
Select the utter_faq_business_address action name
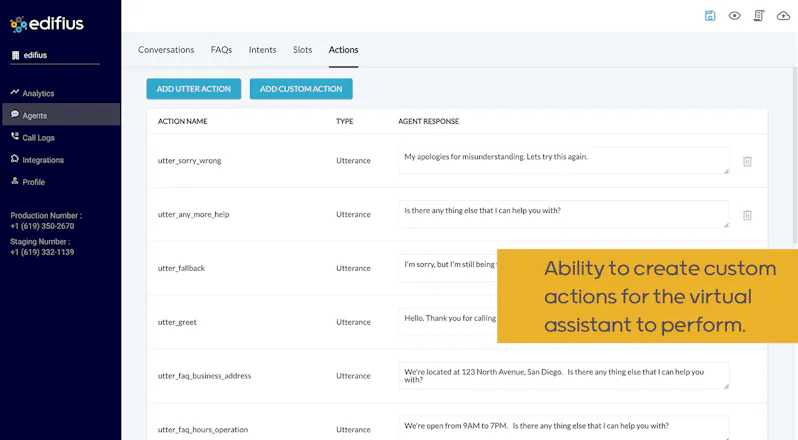point(204,376)
